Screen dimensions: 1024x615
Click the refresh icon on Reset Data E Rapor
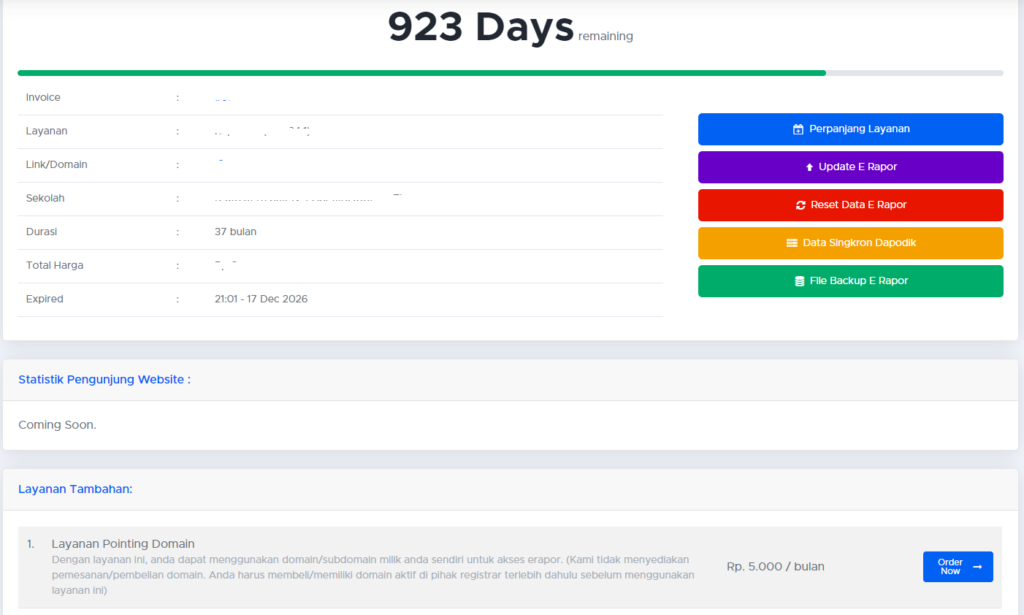pos(801,205)
